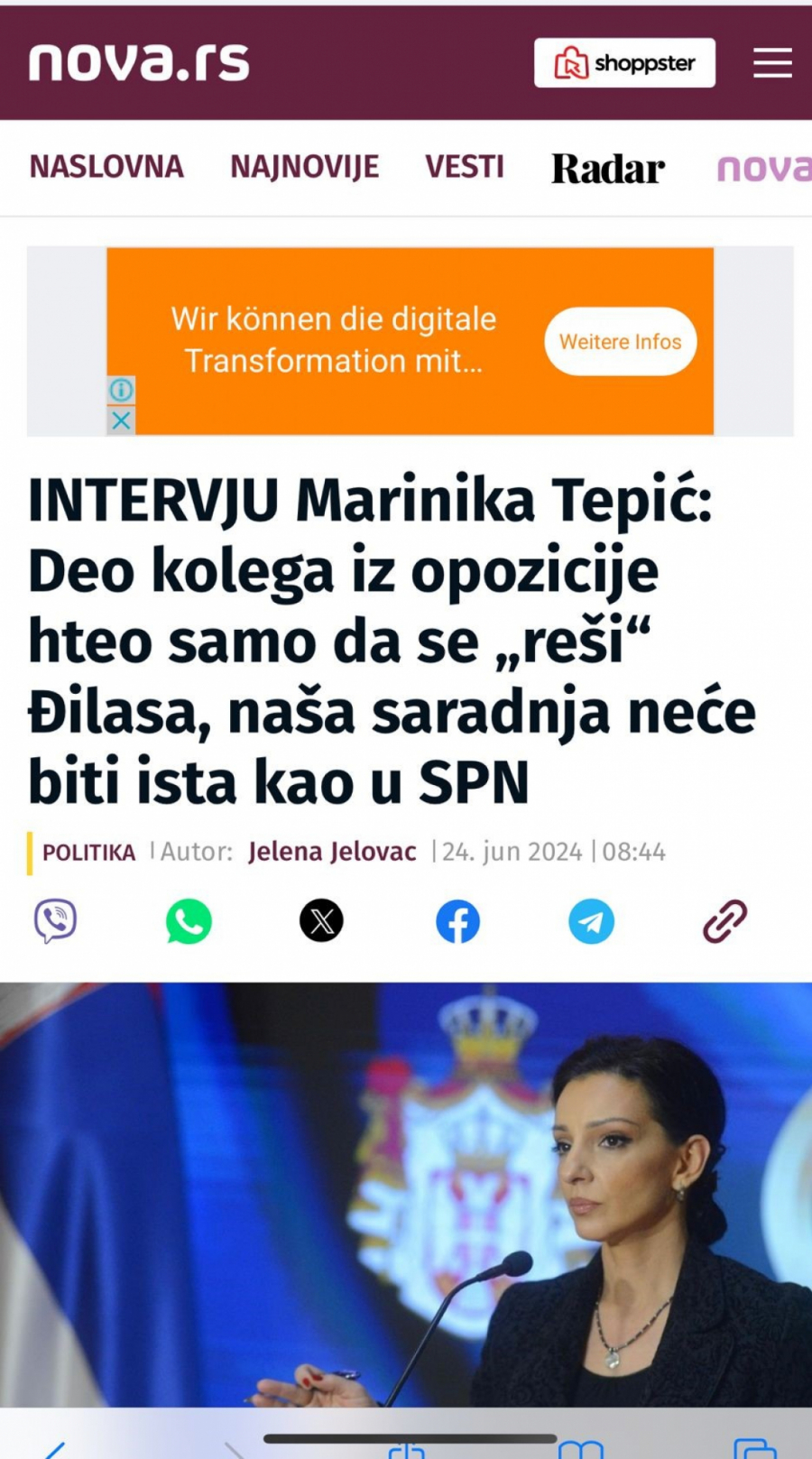Image resolution: width=812 pixels, height=1459 pixels.
Task: Open the shoppster button
Action: [x=624, y=62]
